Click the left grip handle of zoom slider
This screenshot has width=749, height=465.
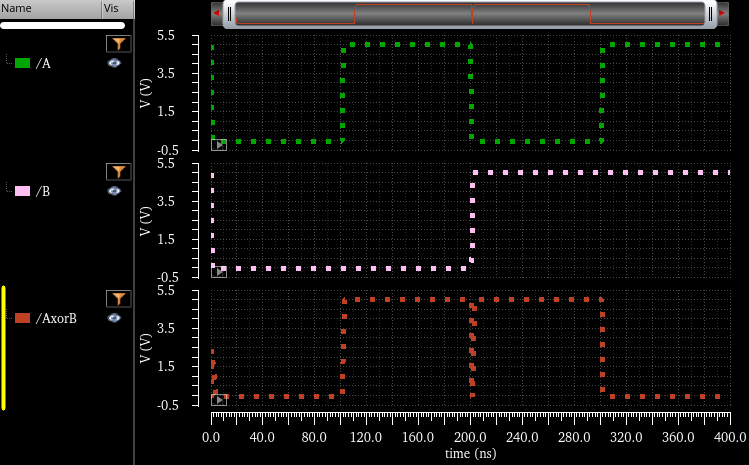[x=229, y=14]
